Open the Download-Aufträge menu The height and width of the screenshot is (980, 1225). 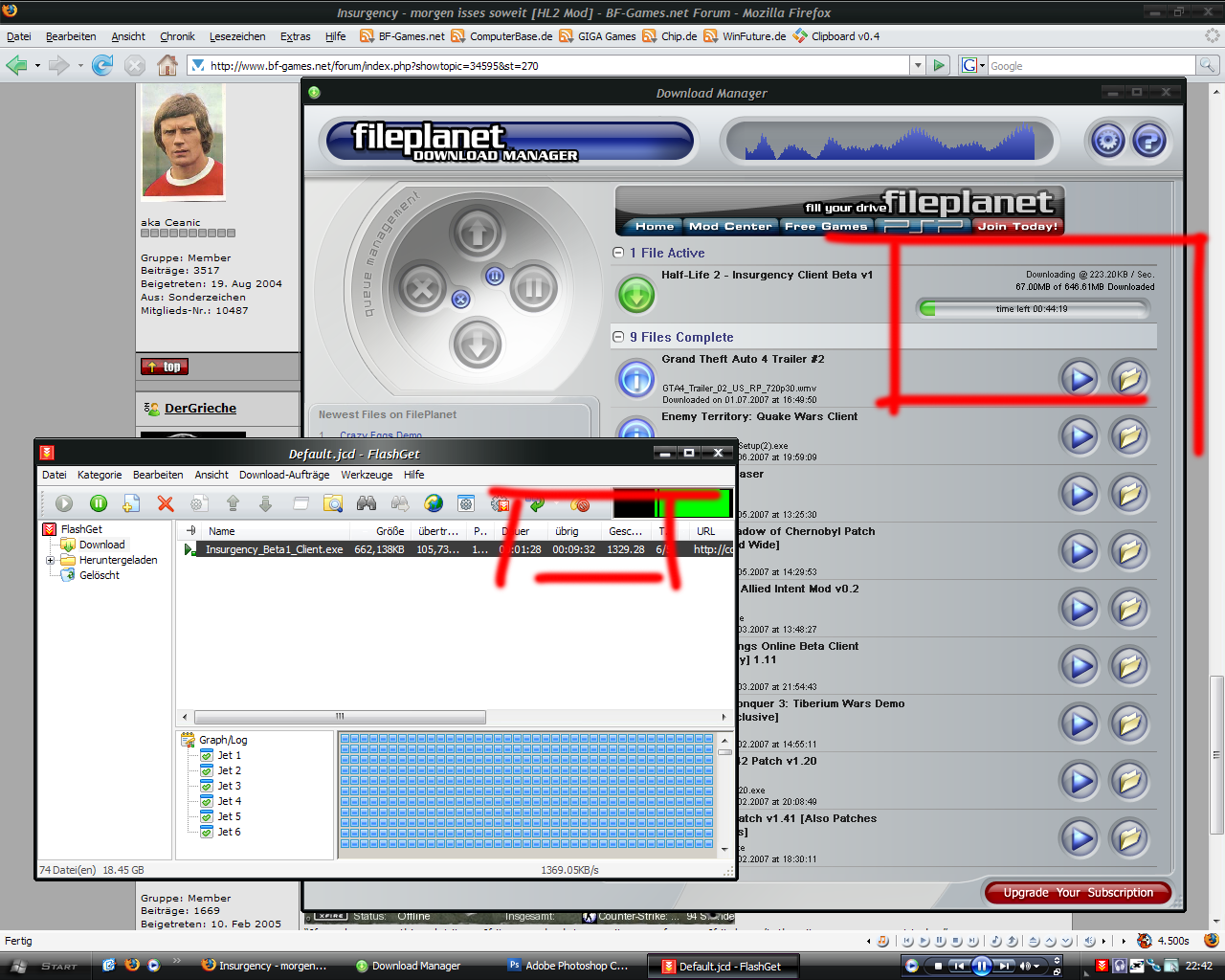pos(284,475)
